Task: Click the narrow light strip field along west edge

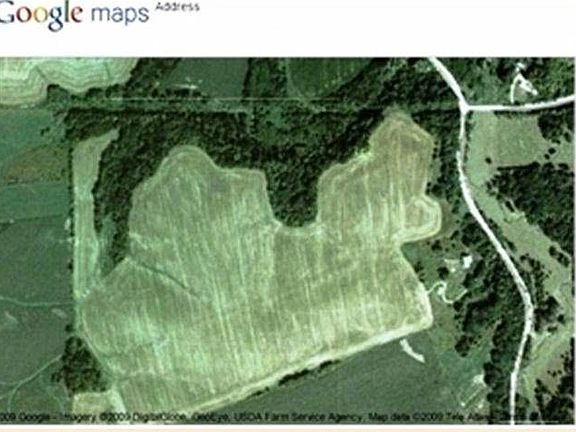Action: 85,220
